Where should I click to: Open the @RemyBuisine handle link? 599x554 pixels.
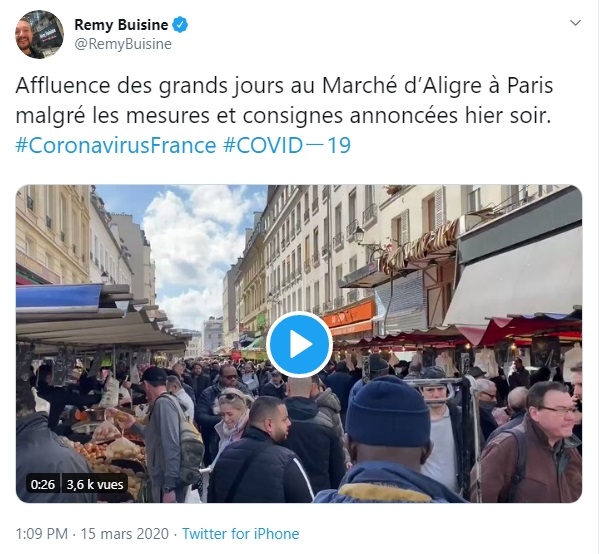123,44
